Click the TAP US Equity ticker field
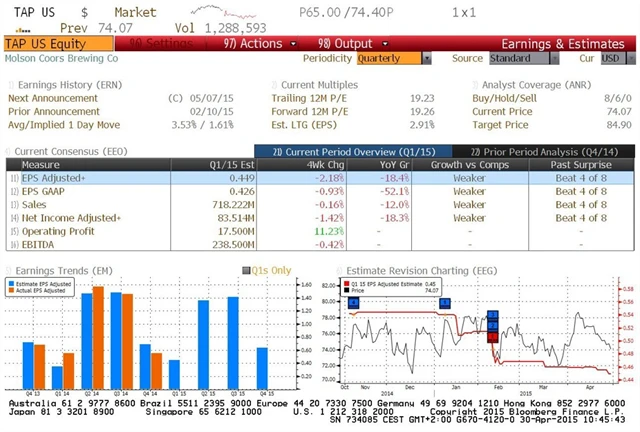 pos(45,44)
